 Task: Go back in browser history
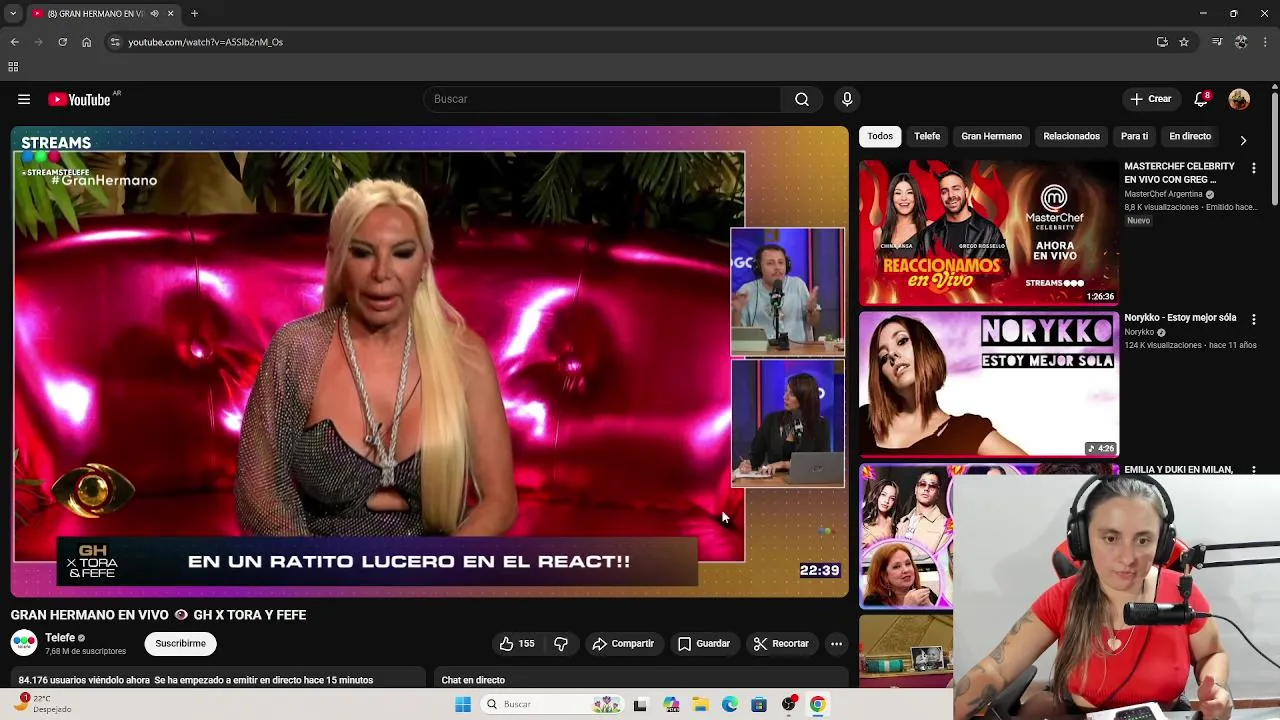(14, 42)
